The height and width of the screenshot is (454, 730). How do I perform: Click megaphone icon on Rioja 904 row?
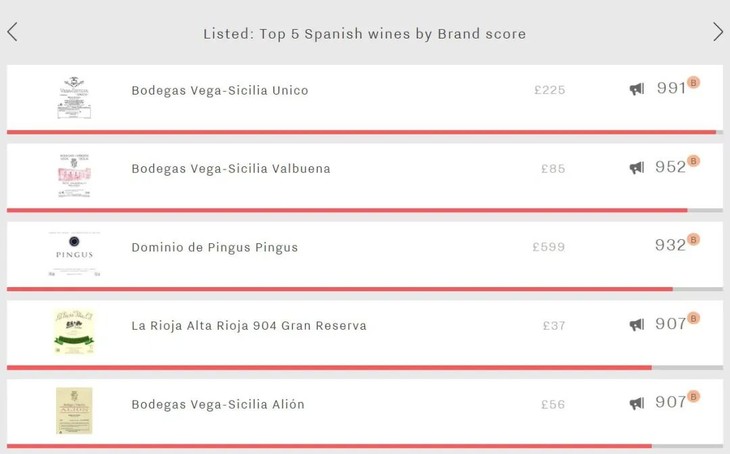637,325
